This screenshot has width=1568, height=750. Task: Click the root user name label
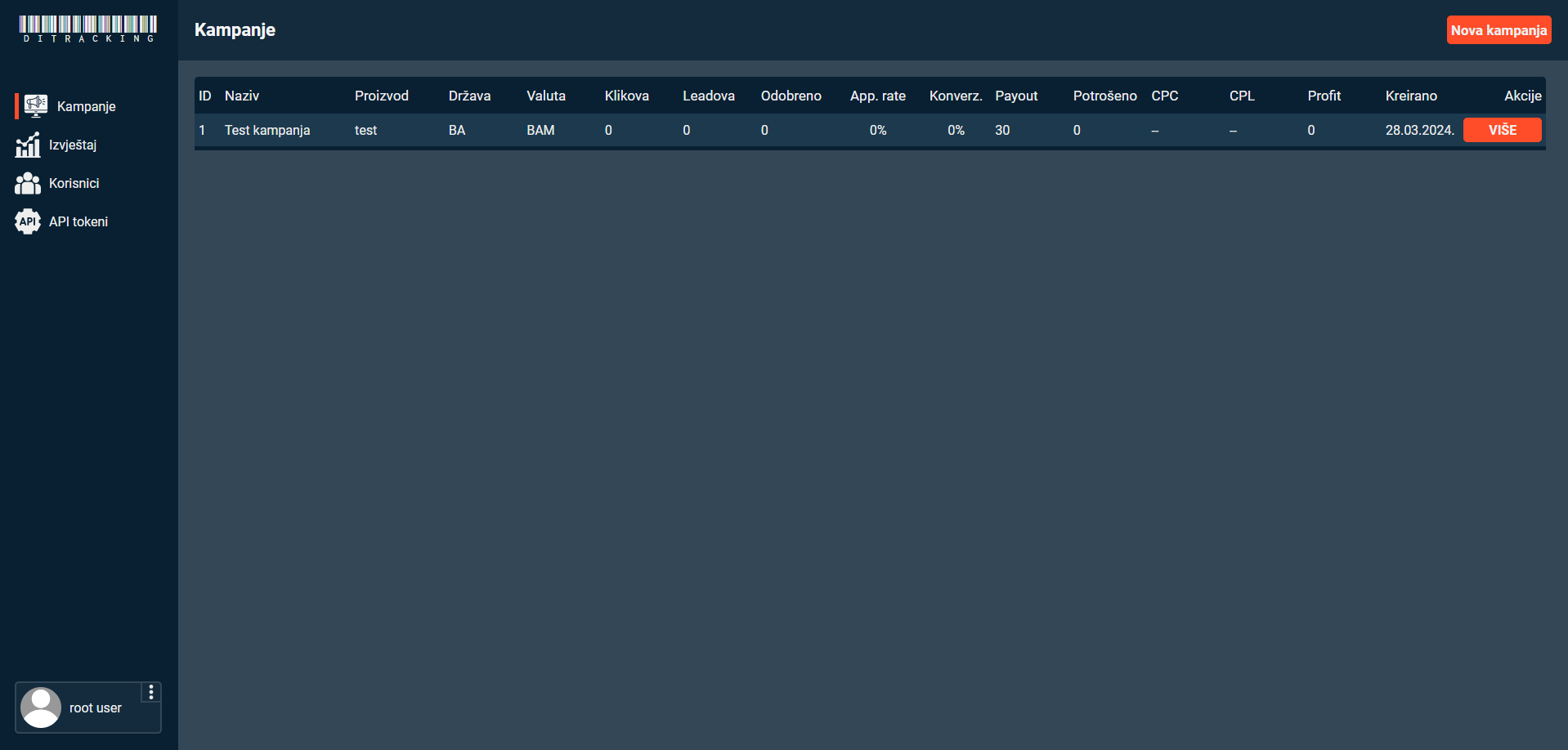[96, 708]
